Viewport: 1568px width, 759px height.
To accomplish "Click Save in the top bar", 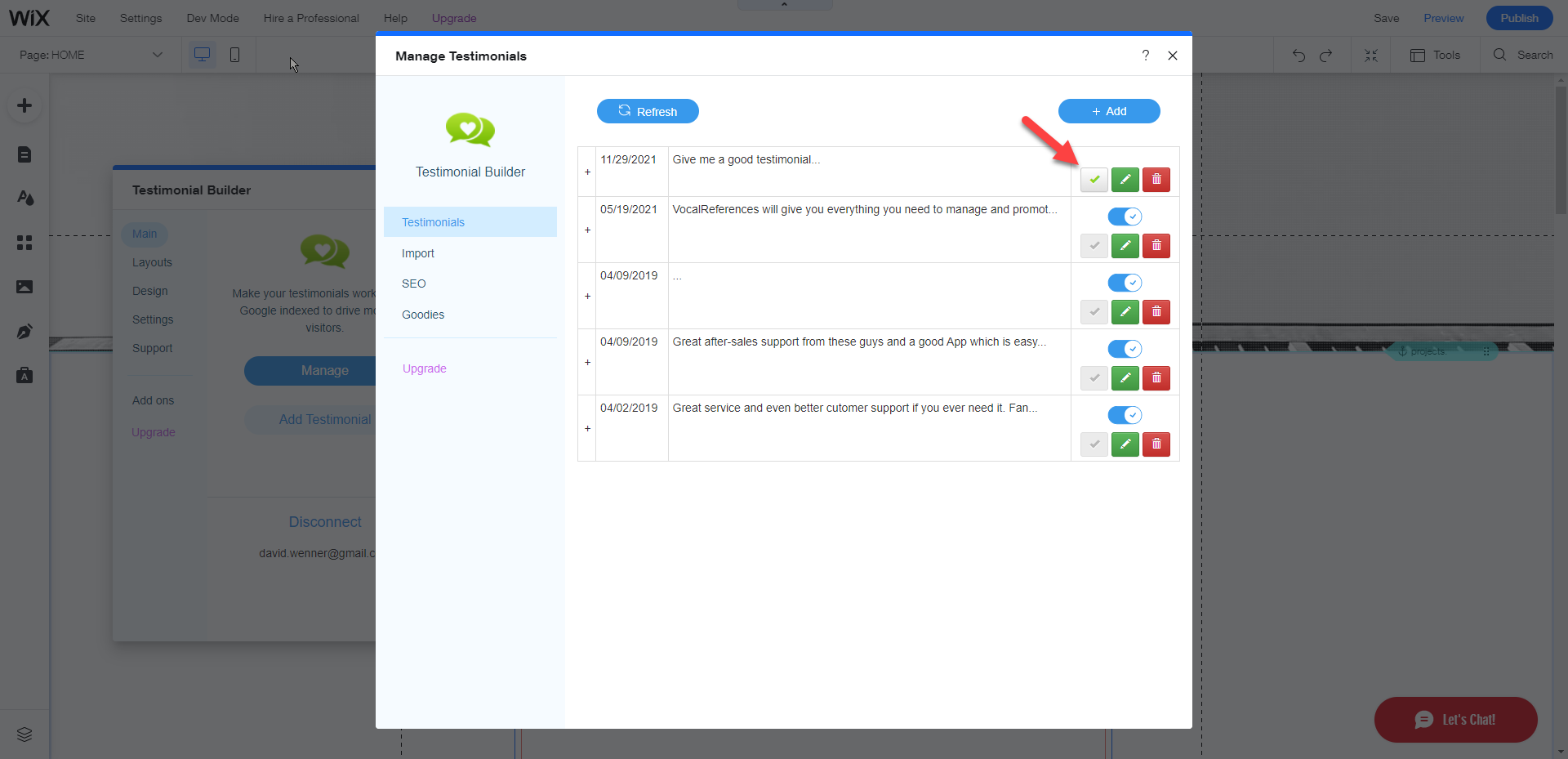I will click(x=1386, y=18).
